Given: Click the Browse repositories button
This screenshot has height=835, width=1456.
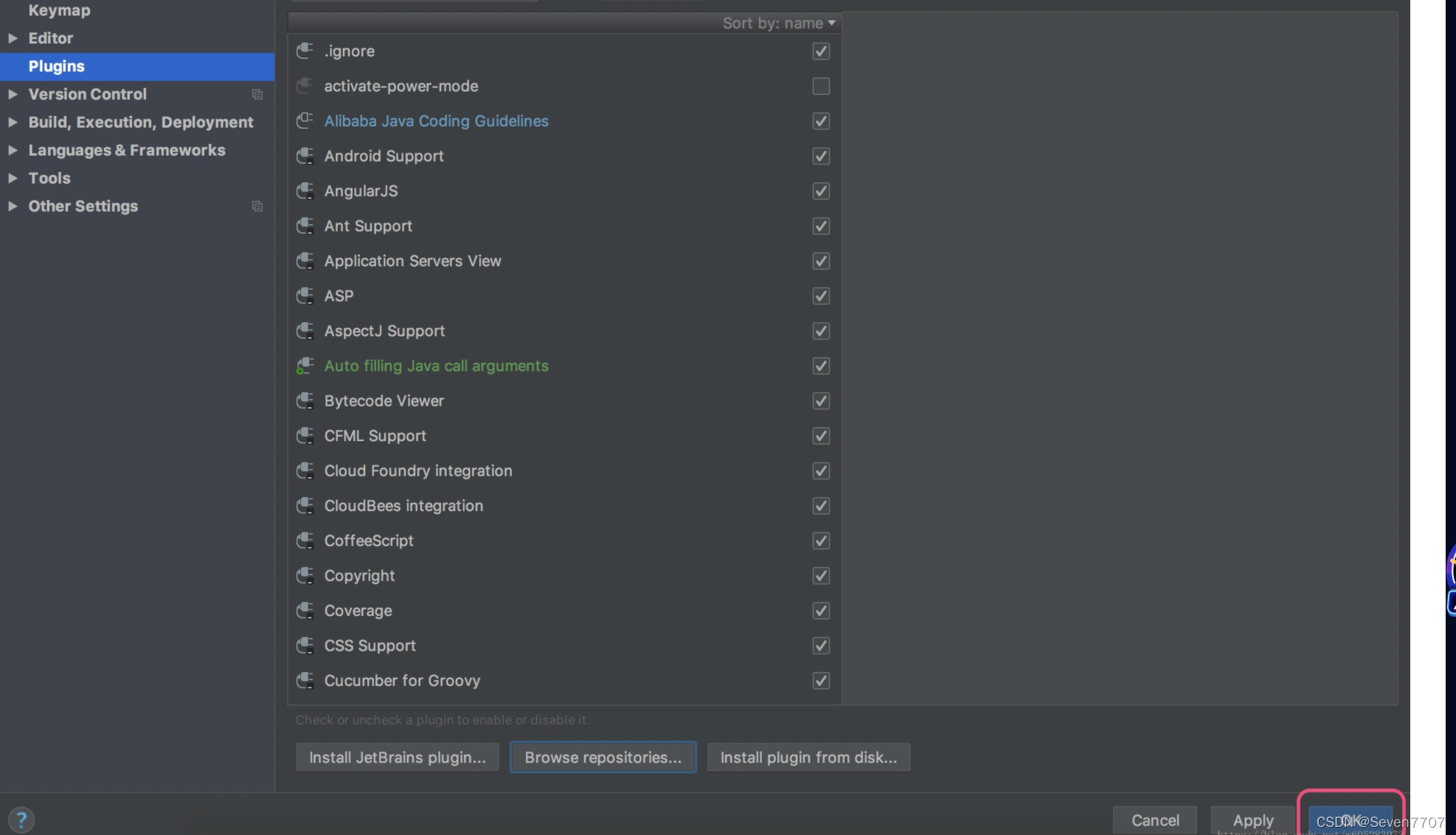Looking at the screenshot, I should pyautogui.click(x=603, y=758).
